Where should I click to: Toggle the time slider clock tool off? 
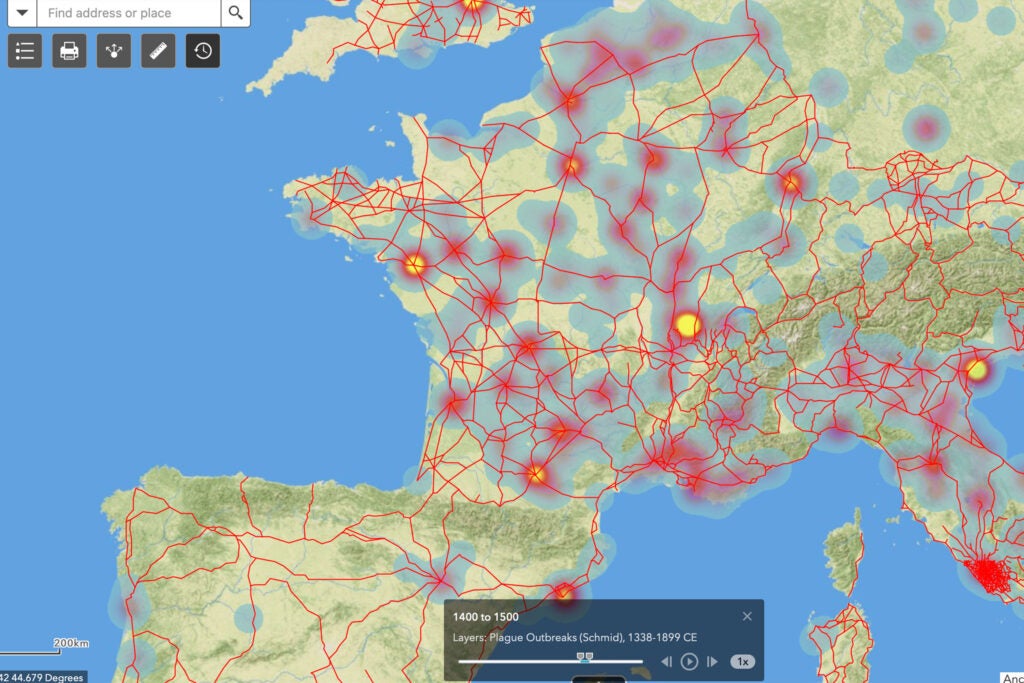201,51
